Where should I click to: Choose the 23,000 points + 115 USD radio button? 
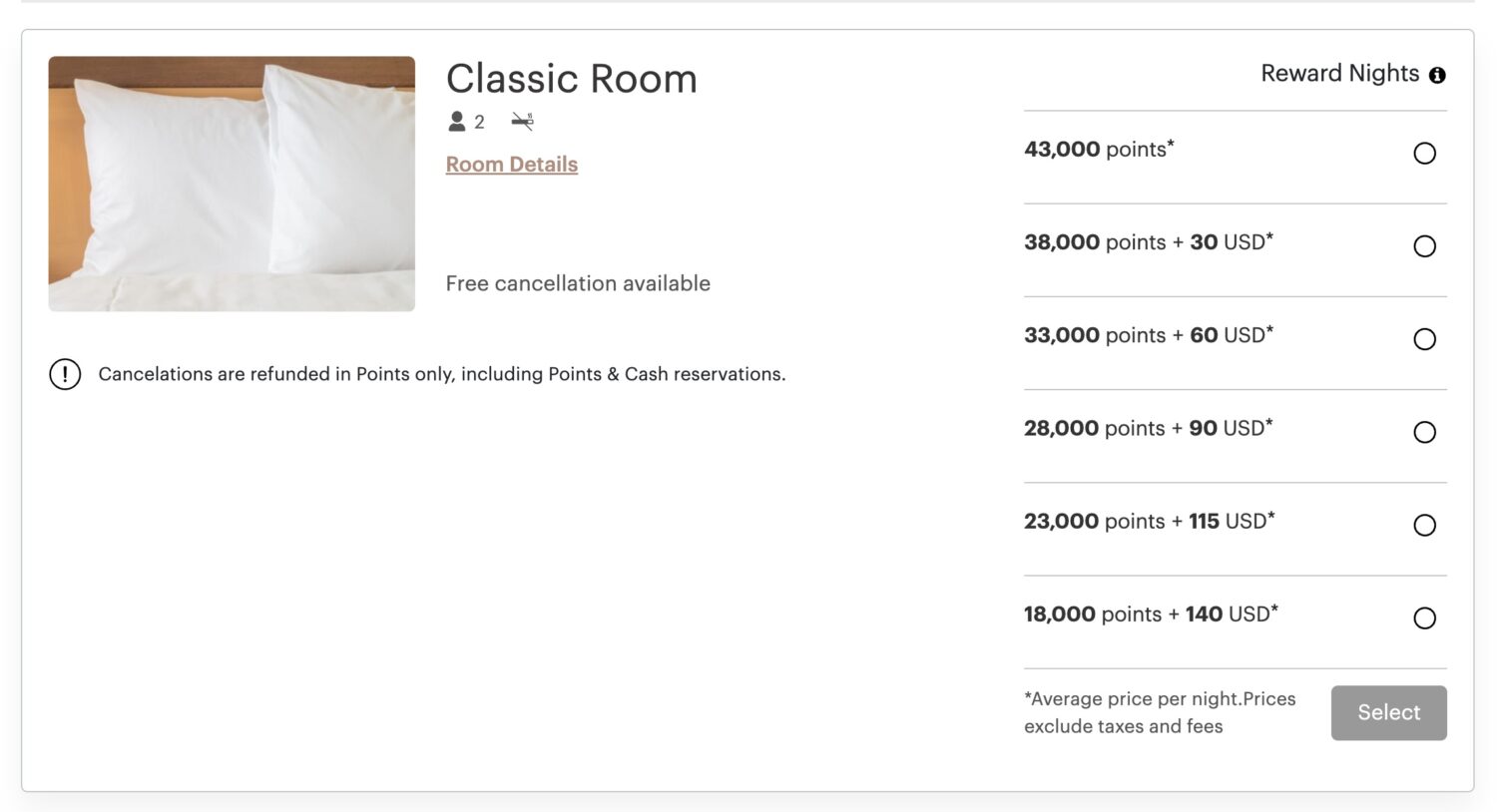1424,525
